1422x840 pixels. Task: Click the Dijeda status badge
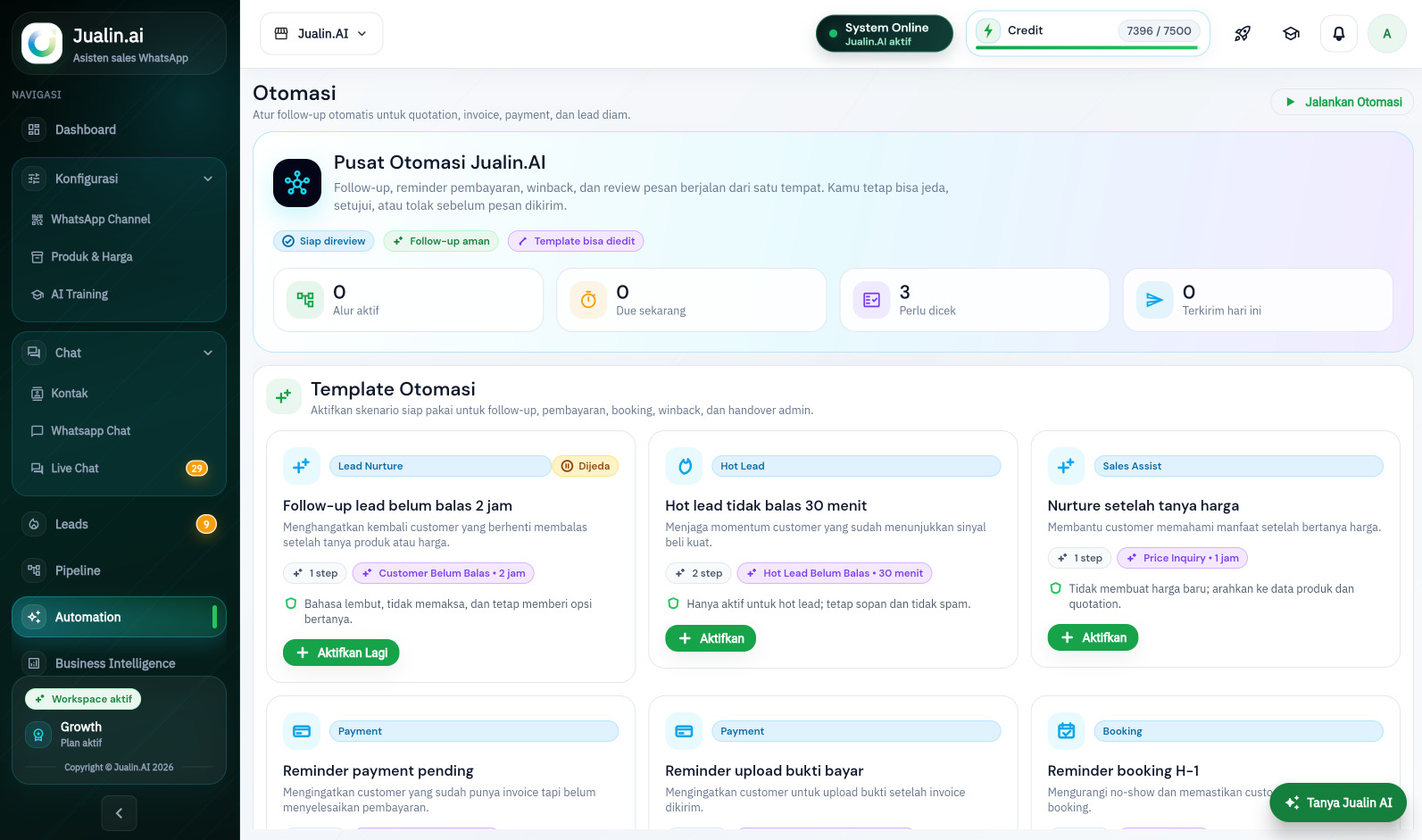pyautogui.click(x=586, y=466)
